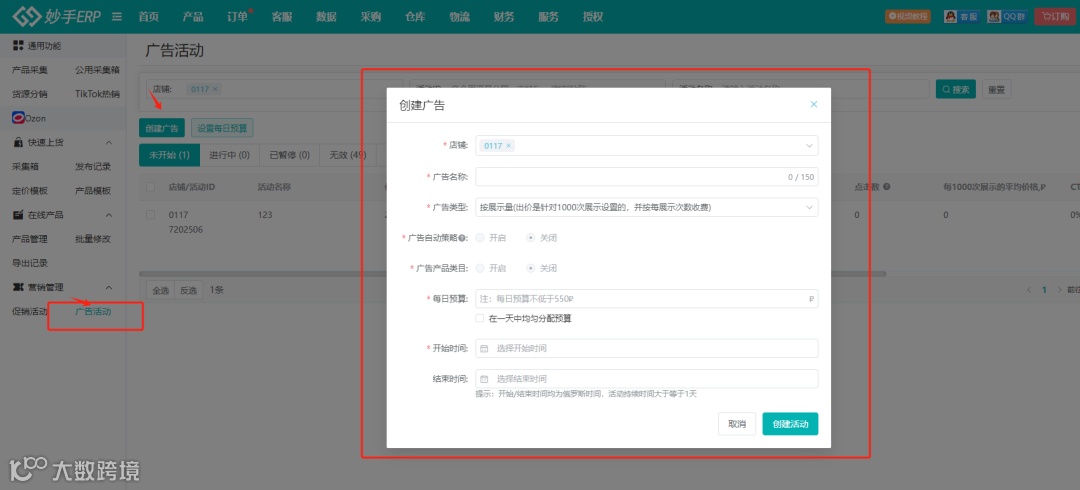The height and width of the screenshot is (490, 1080).
Task: Click the 营销管理 section icon
Action: [18, 287]
